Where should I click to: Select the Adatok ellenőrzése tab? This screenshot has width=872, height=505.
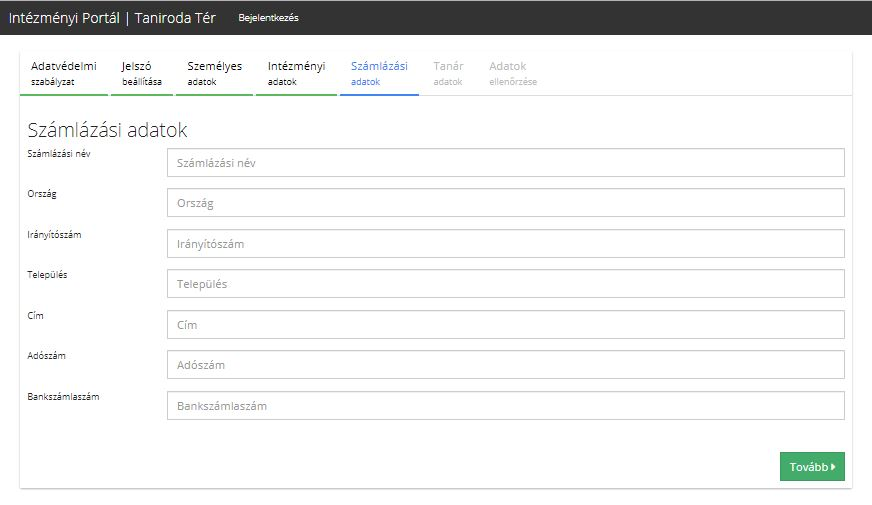point(512,73)
